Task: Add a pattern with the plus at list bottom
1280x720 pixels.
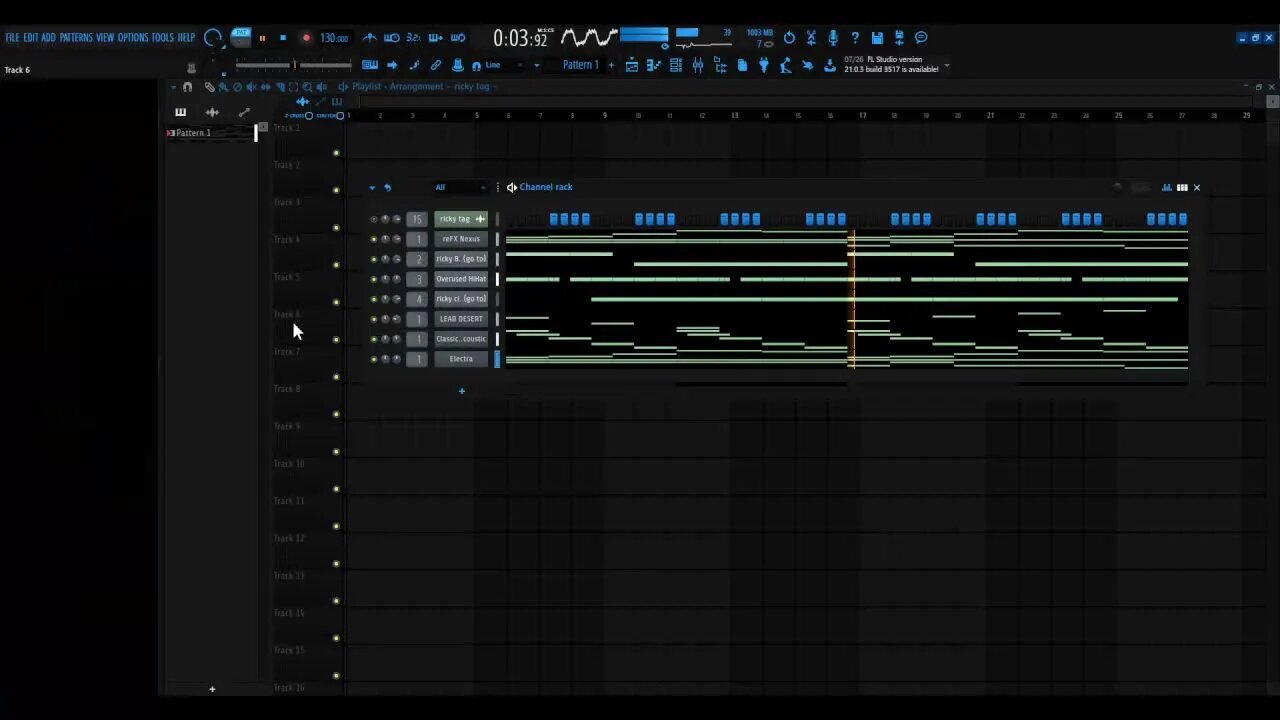Action: point(212,689)
